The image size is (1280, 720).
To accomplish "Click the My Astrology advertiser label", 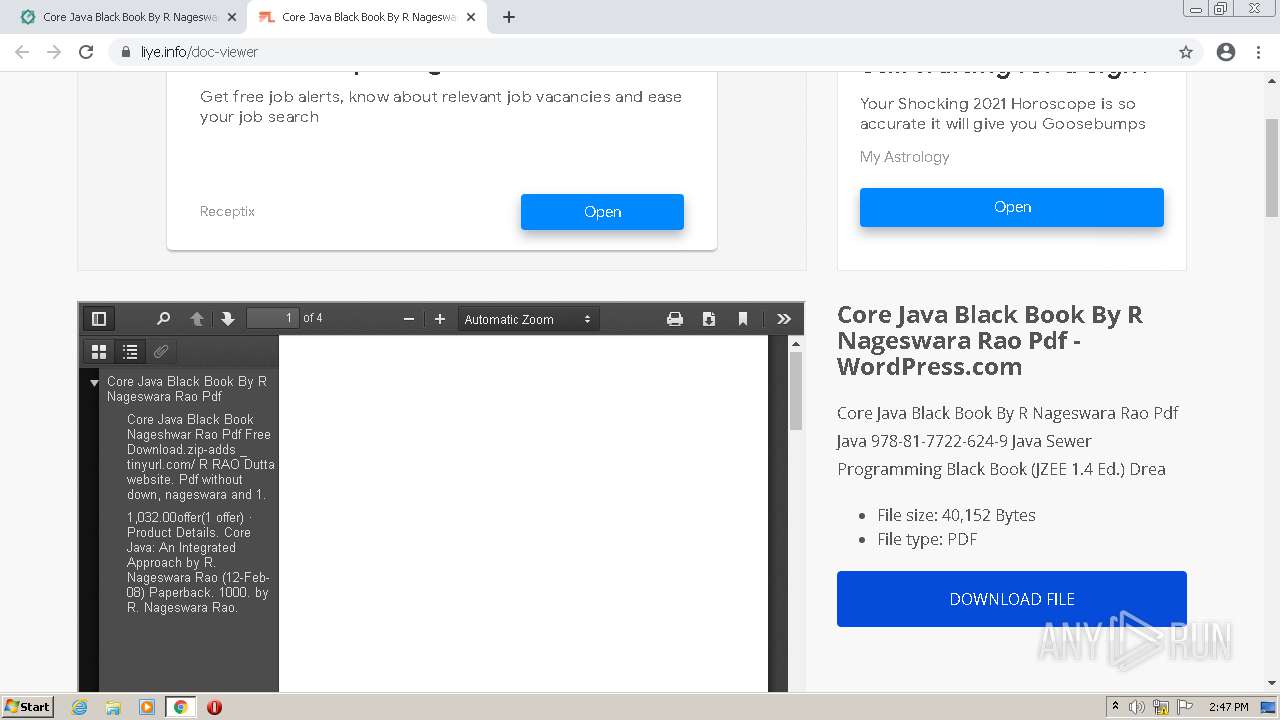I will (905, 157).
